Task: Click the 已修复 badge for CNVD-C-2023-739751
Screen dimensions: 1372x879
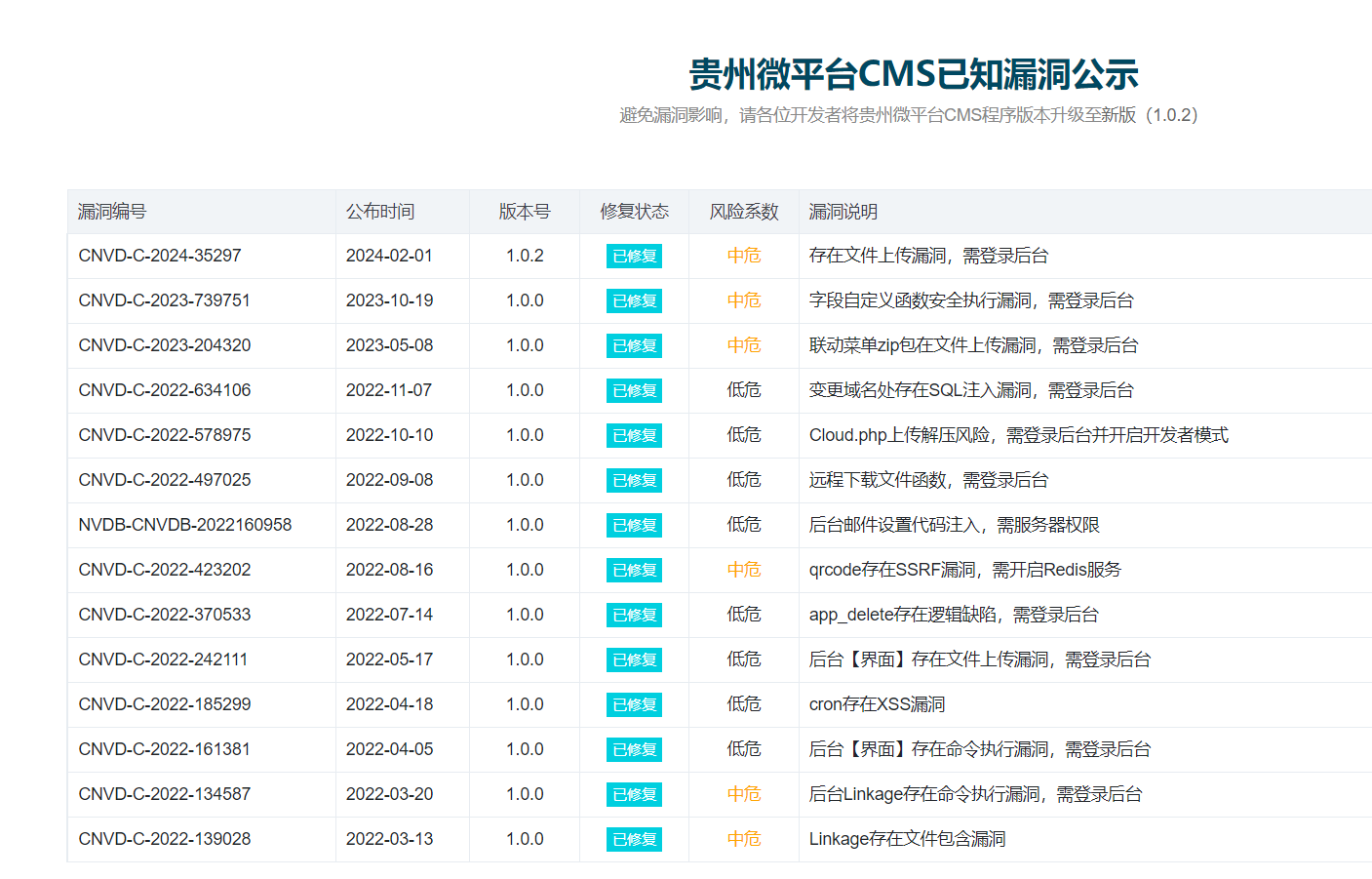Action: [635, 300]
